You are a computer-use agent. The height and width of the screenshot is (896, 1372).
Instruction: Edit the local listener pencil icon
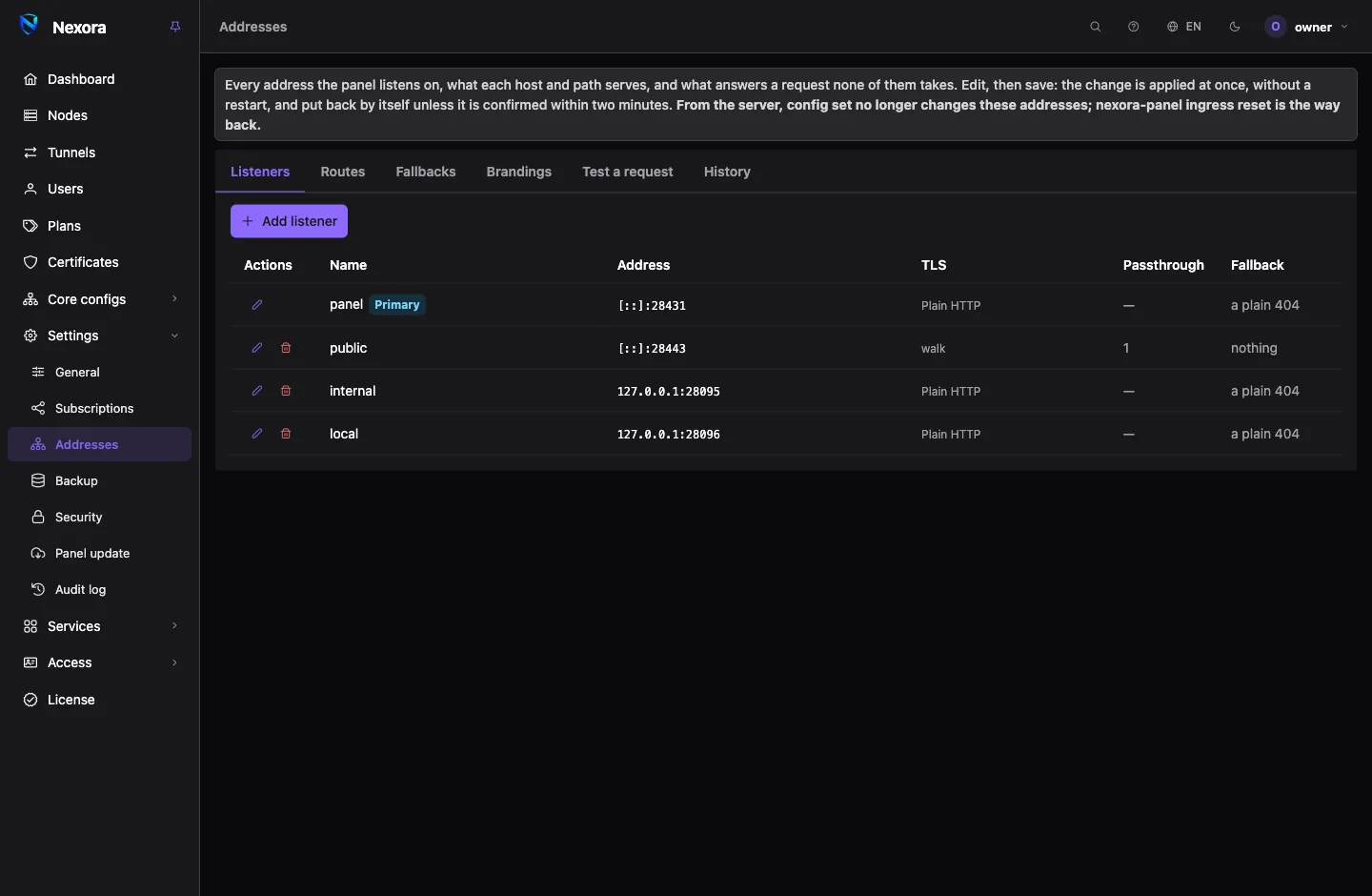[x=257, y=434]
